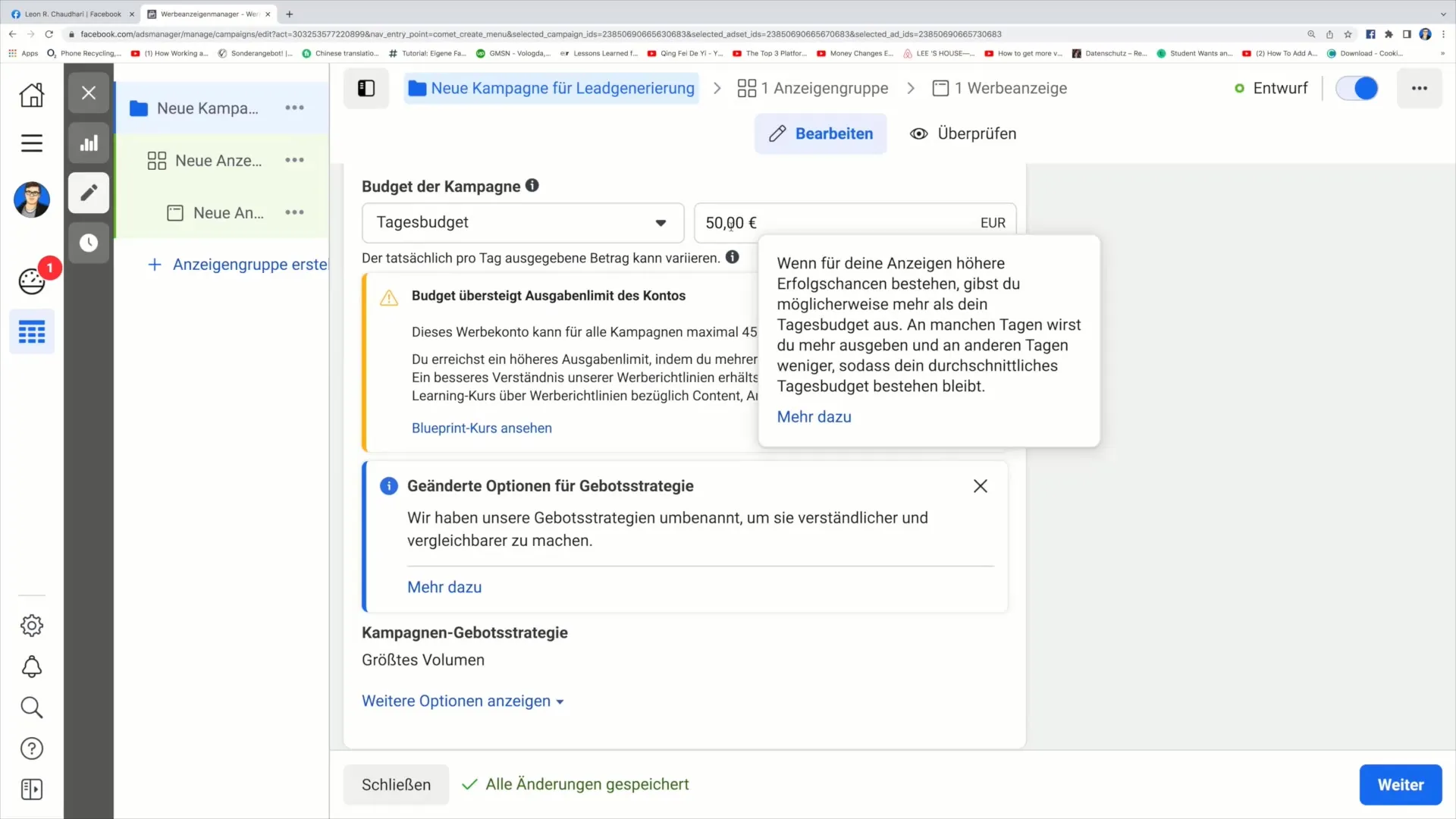Open notifications bell icon
1456x819 pixels.
point(32,667)
